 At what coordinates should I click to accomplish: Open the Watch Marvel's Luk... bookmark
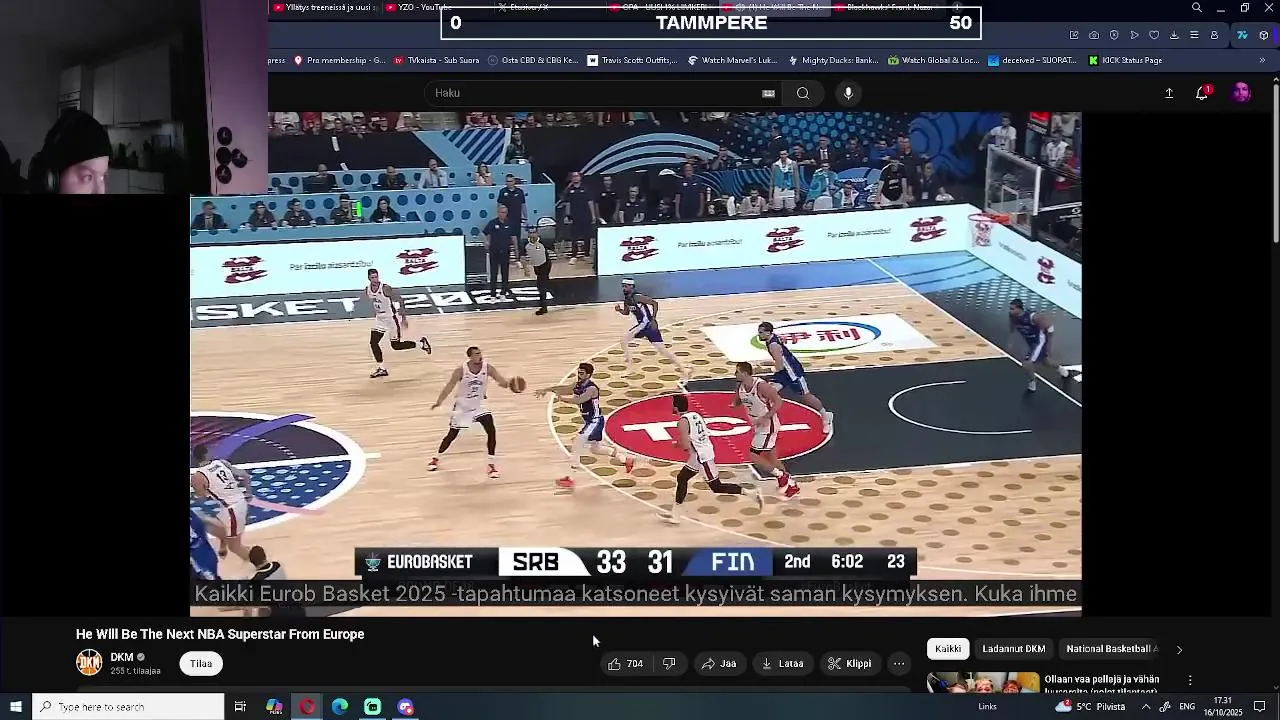tap(732, 60)
